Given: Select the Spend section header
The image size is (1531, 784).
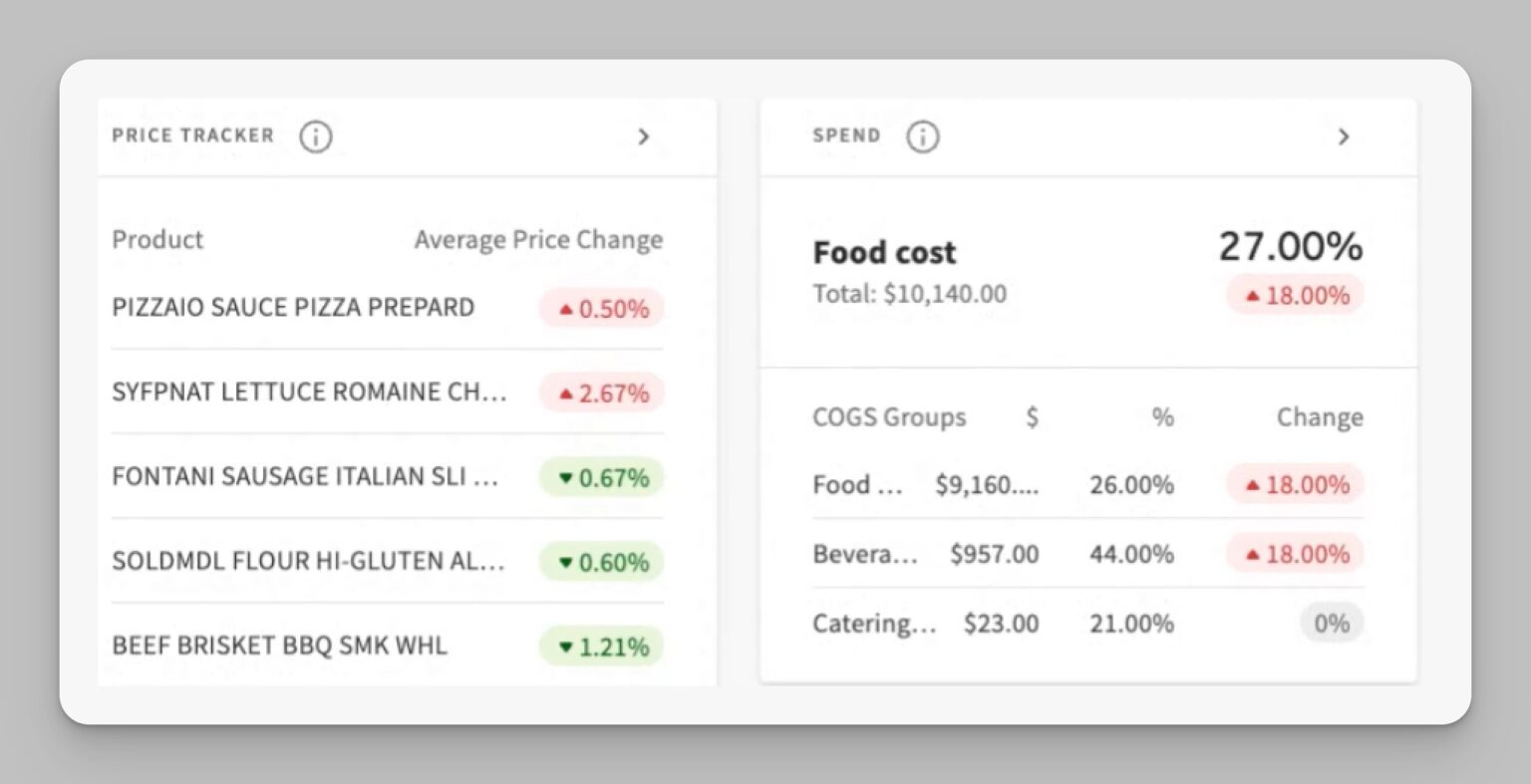Looking at the screenshot, I should (x=846, y=135).
